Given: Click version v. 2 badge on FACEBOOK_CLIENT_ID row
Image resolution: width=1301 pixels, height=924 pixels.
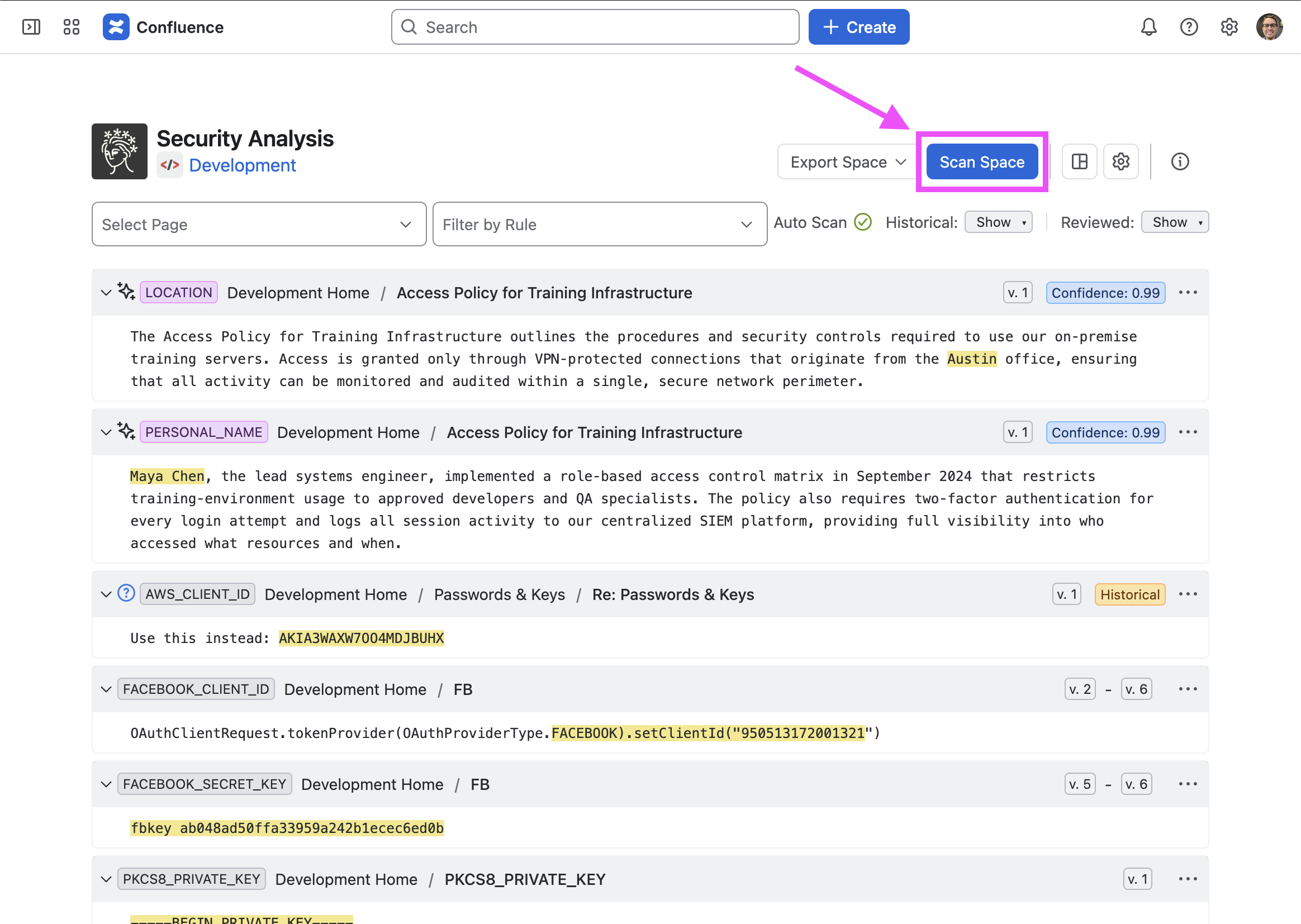Looking at the screenshot, I should [1080, 689].
